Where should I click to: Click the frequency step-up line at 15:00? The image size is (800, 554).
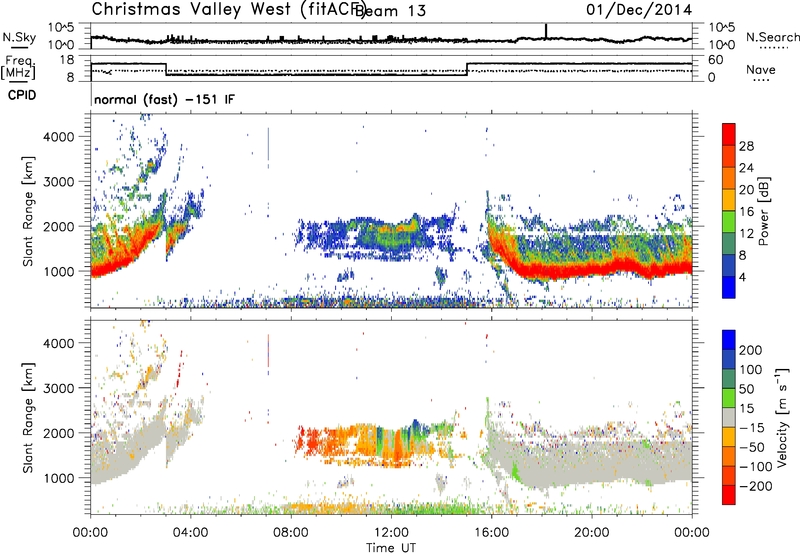tap(467, 69)
